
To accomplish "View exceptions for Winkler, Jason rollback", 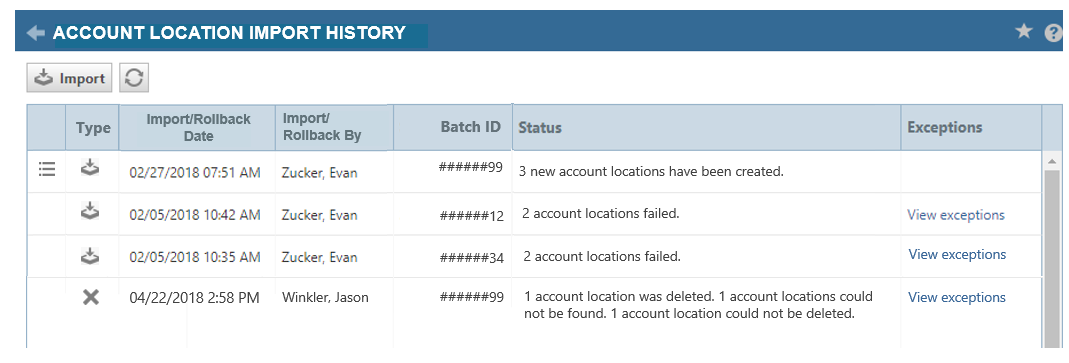I will 957,297.
